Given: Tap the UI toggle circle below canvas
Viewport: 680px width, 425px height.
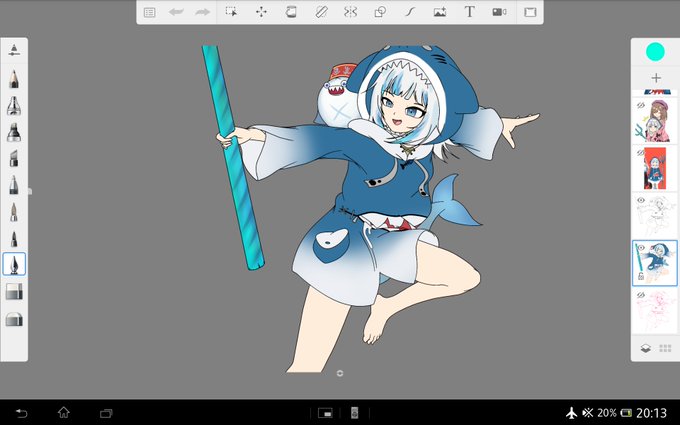Looking at the screenshot, I should click(x=340, y=373).
